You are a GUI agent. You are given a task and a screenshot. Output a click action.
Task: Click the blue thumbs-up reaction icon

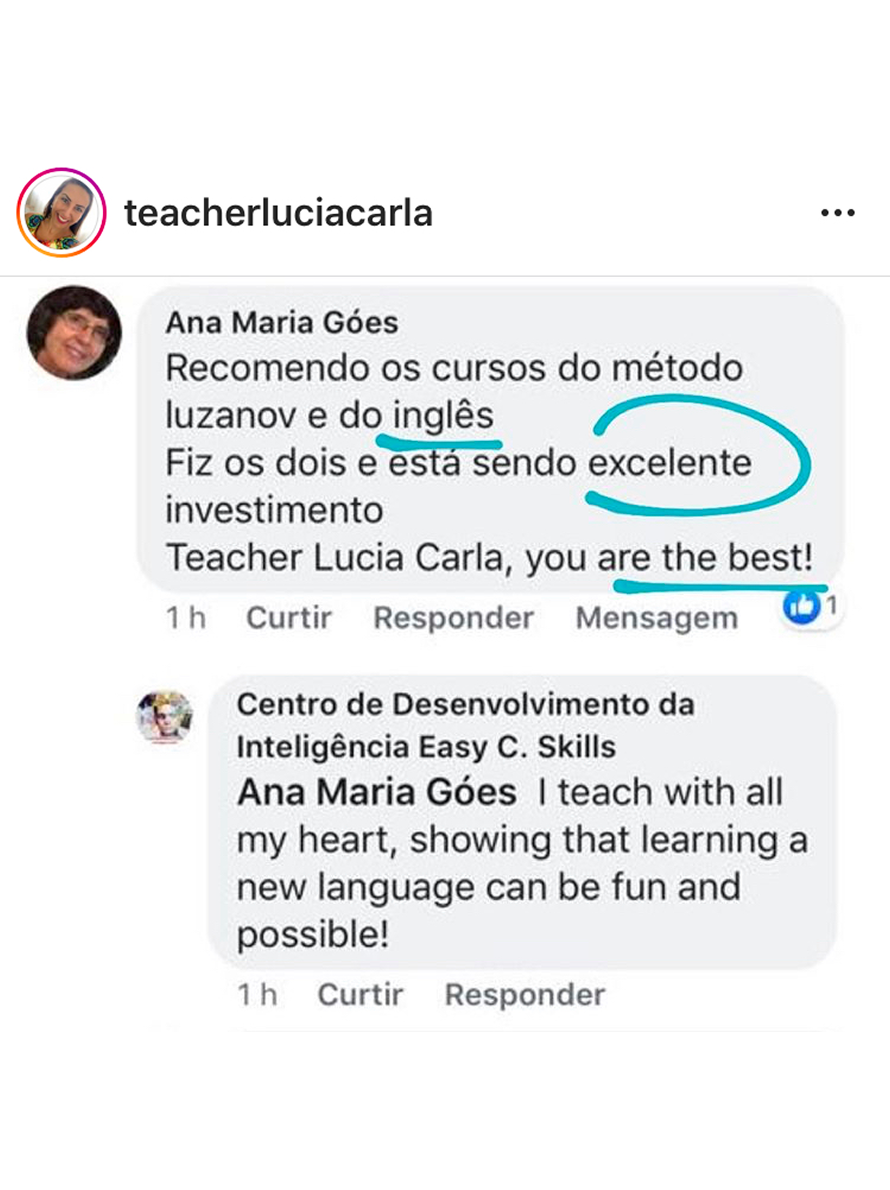[x=801, y=606]
